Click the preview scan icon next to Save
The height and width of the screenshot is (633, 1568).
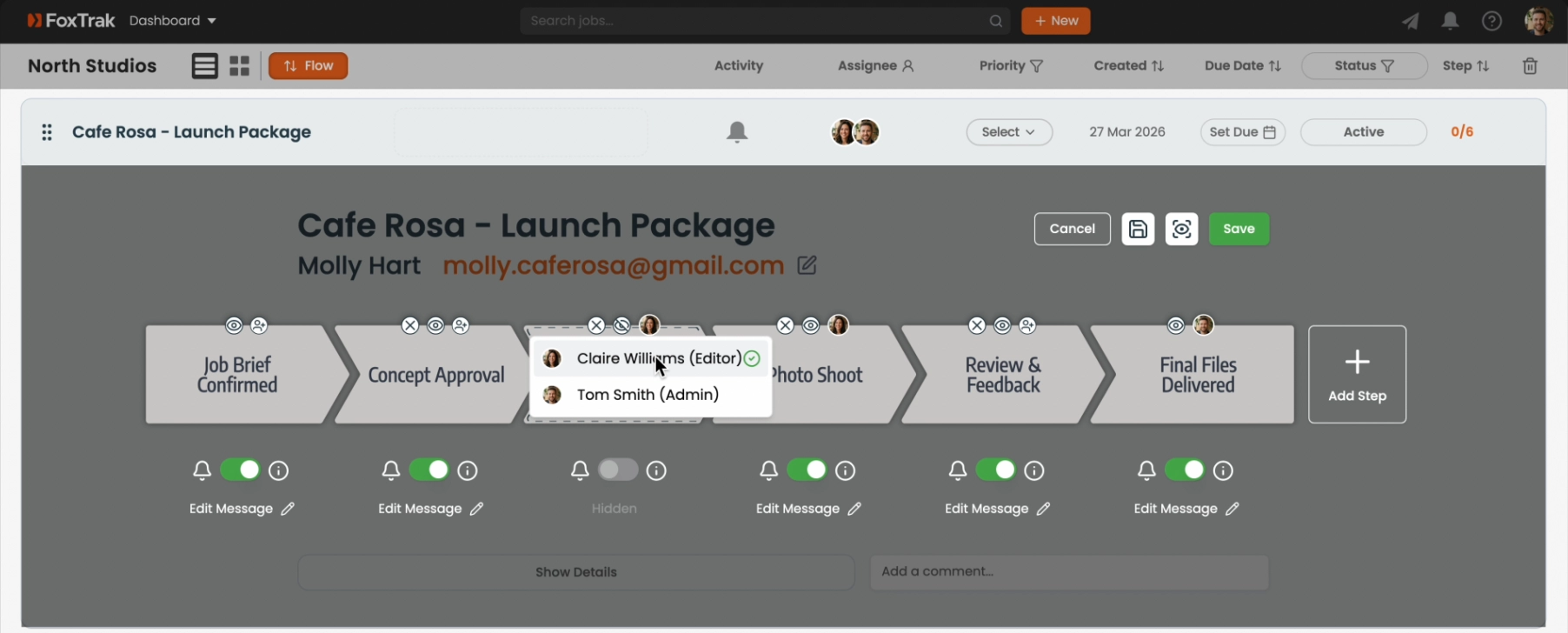(x=1181, y=229)
